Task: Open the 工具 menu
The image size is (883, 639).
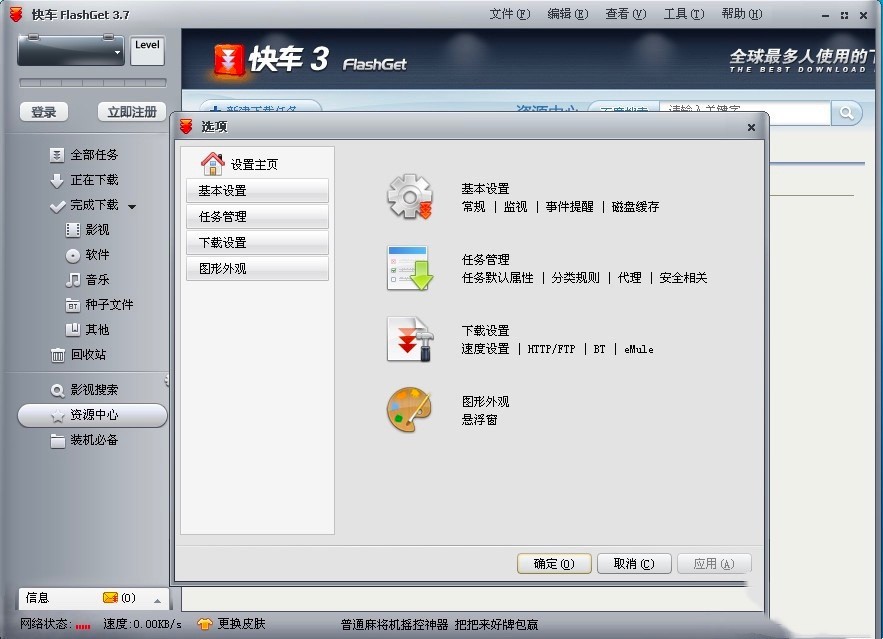Action: pyautogui.click(x=683, y=15)
